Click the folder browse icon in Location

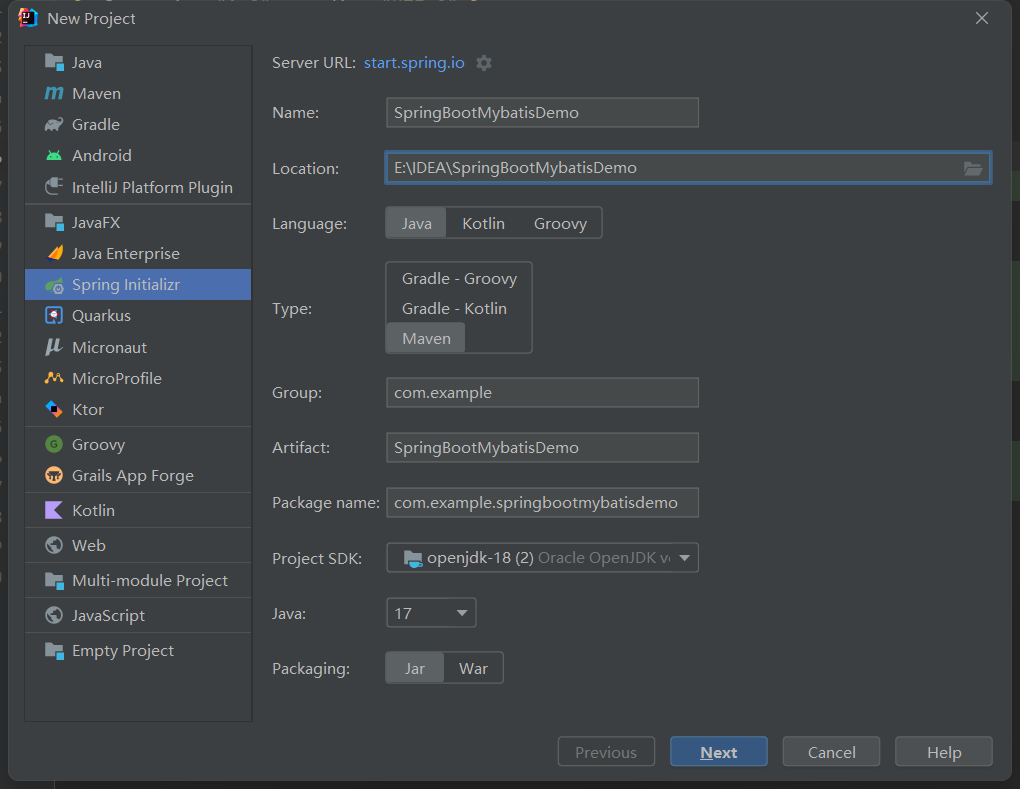972,168
